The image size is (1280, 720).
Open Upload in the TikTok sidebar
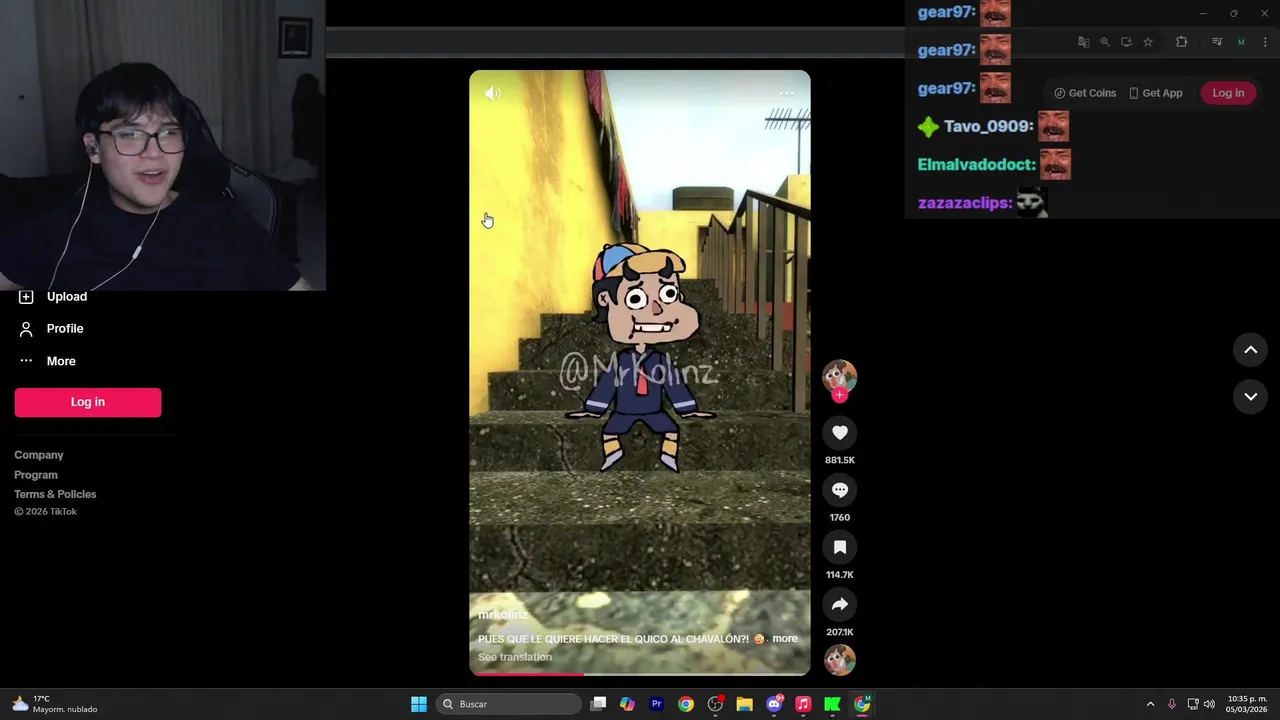(x=53, y=296)
